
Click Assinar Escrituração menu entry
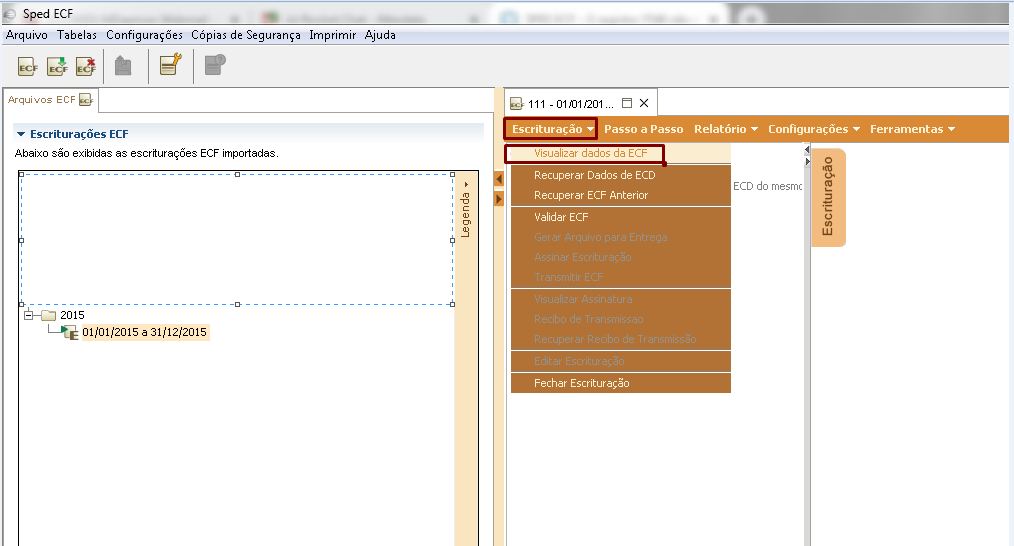tap(621, 257)
